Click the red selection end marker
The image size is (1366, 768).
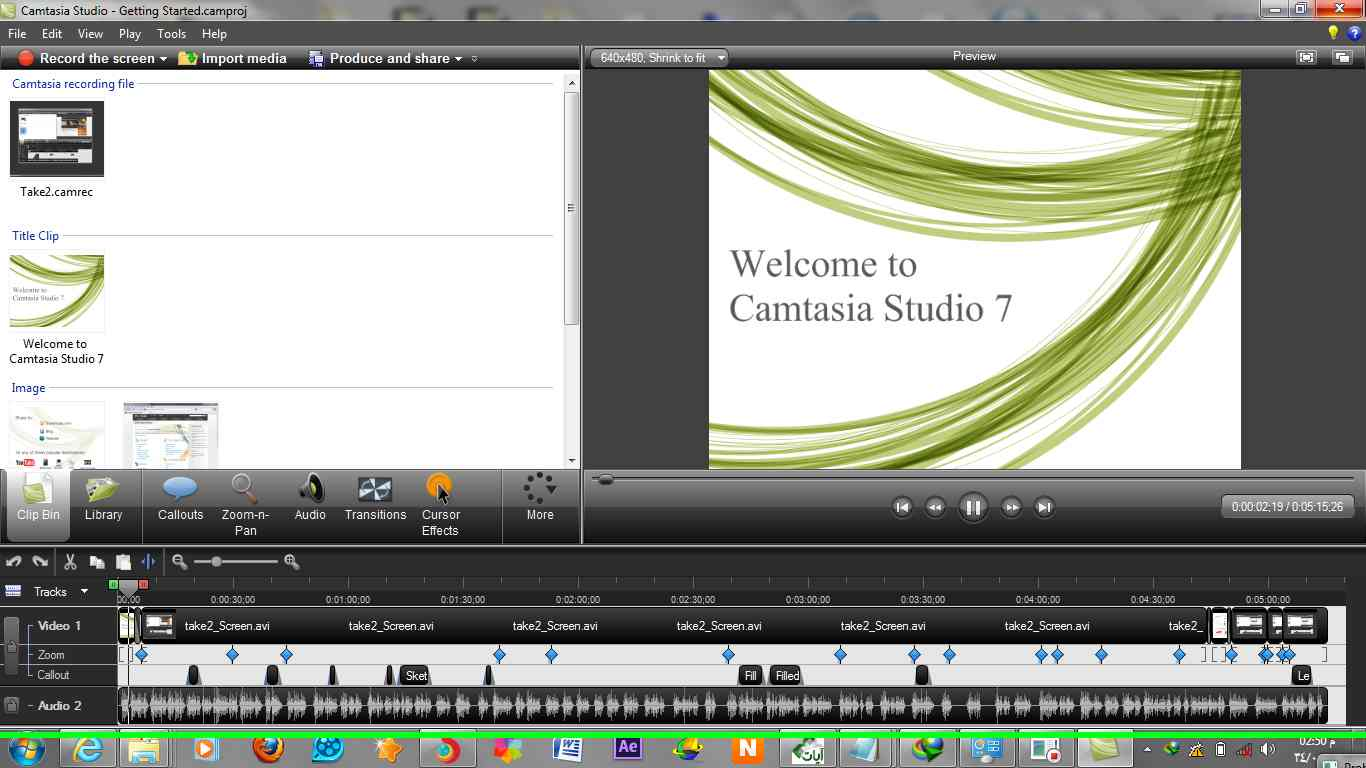click(143, 584)
